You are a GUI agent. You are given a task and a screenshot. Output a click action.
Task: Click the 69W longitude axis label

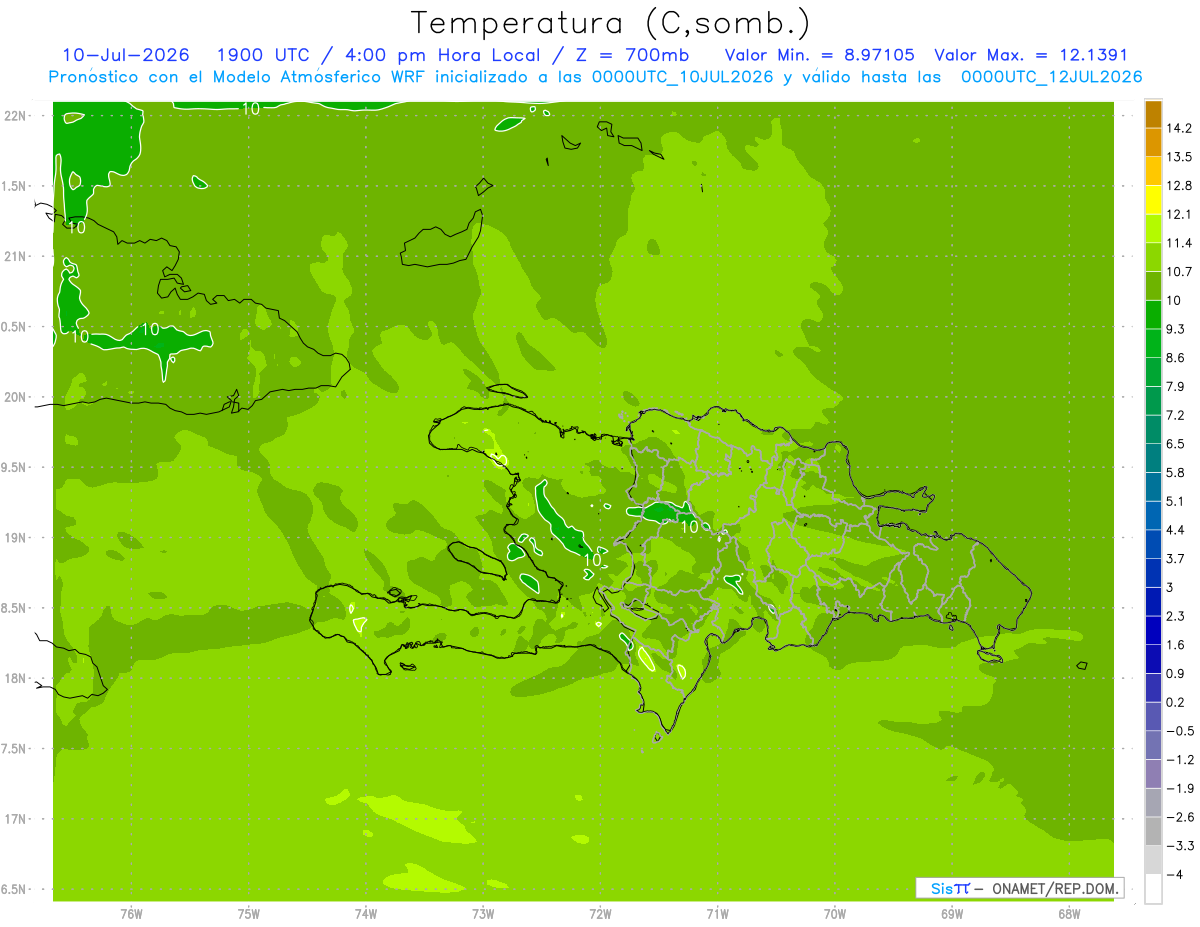point(952,914)
